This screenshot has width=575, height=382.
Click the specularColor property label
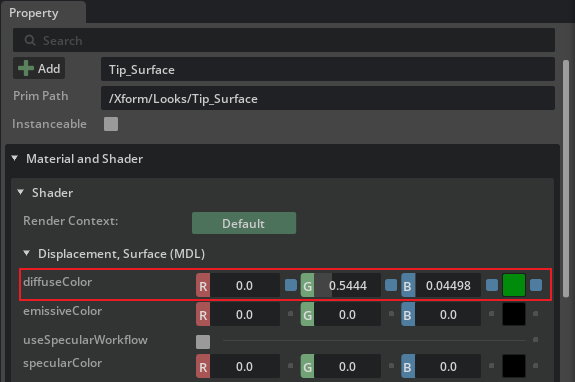click(63, 363)
